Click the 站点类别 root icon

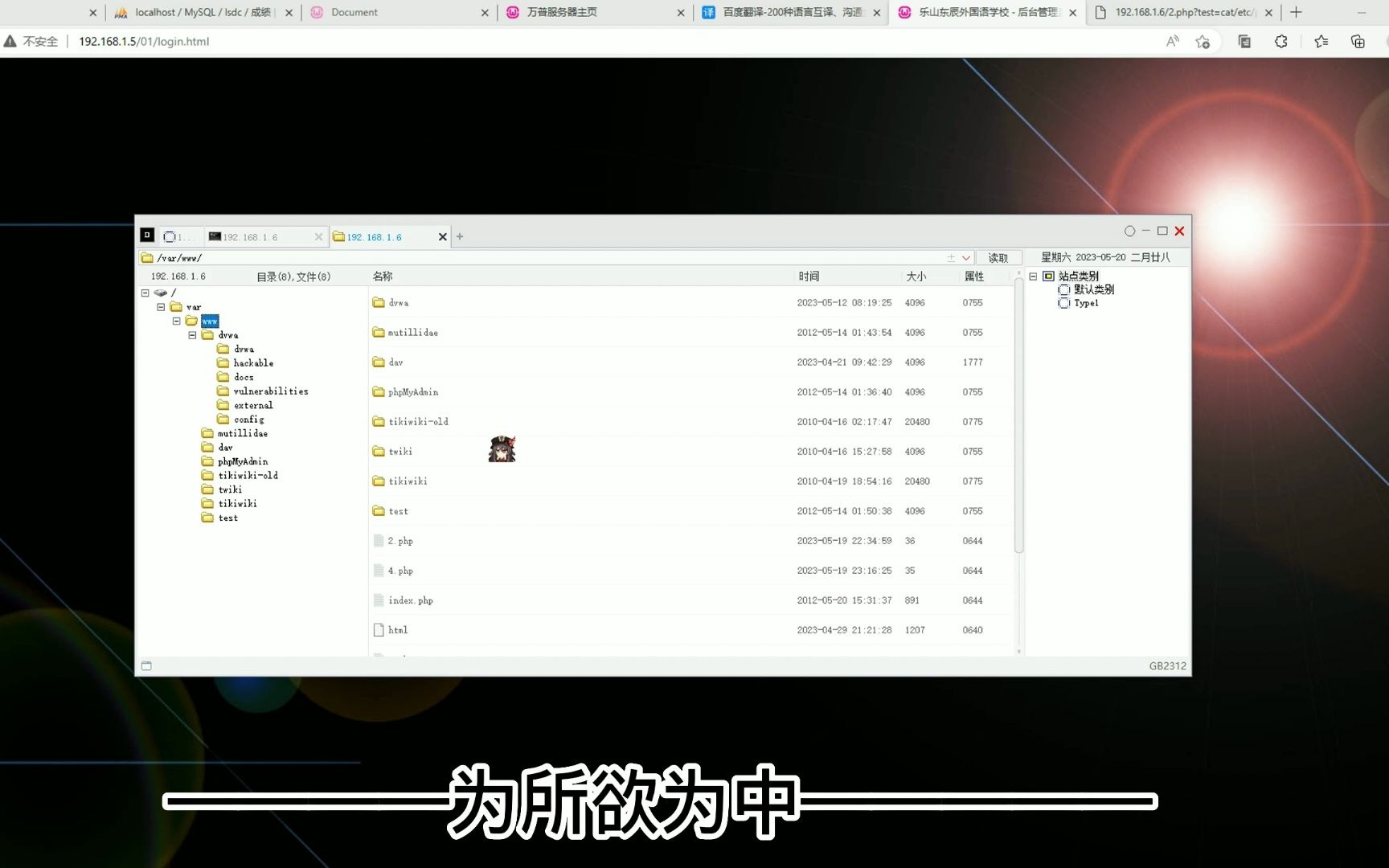click(1048, 276)
